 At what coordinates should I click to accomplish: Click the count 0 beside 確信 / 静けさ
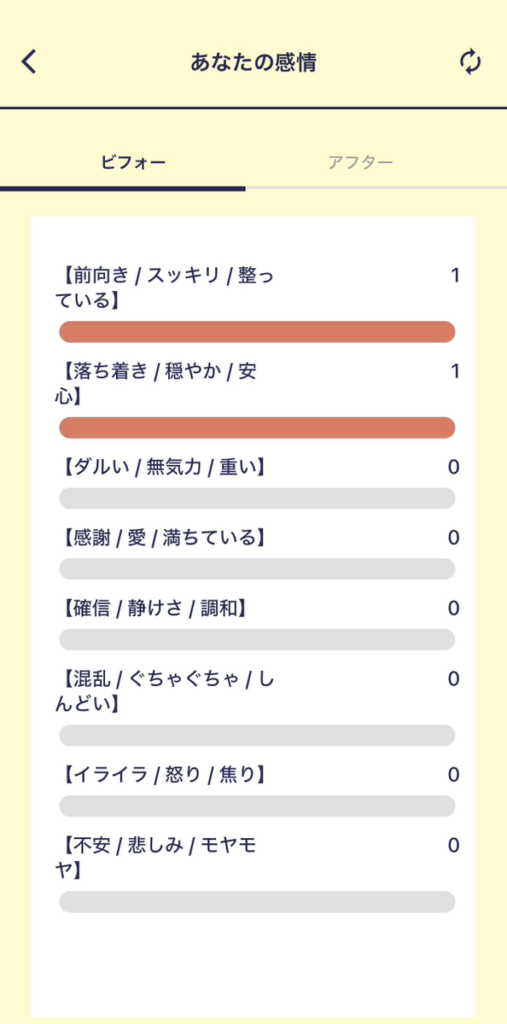coord(454,609)
